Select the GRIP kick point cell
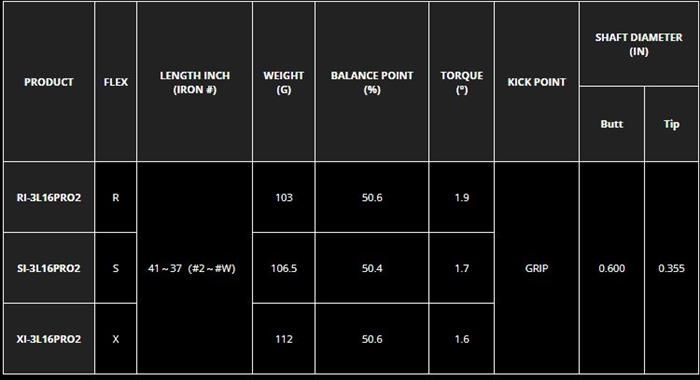700x380 pixels. (537, 268)
